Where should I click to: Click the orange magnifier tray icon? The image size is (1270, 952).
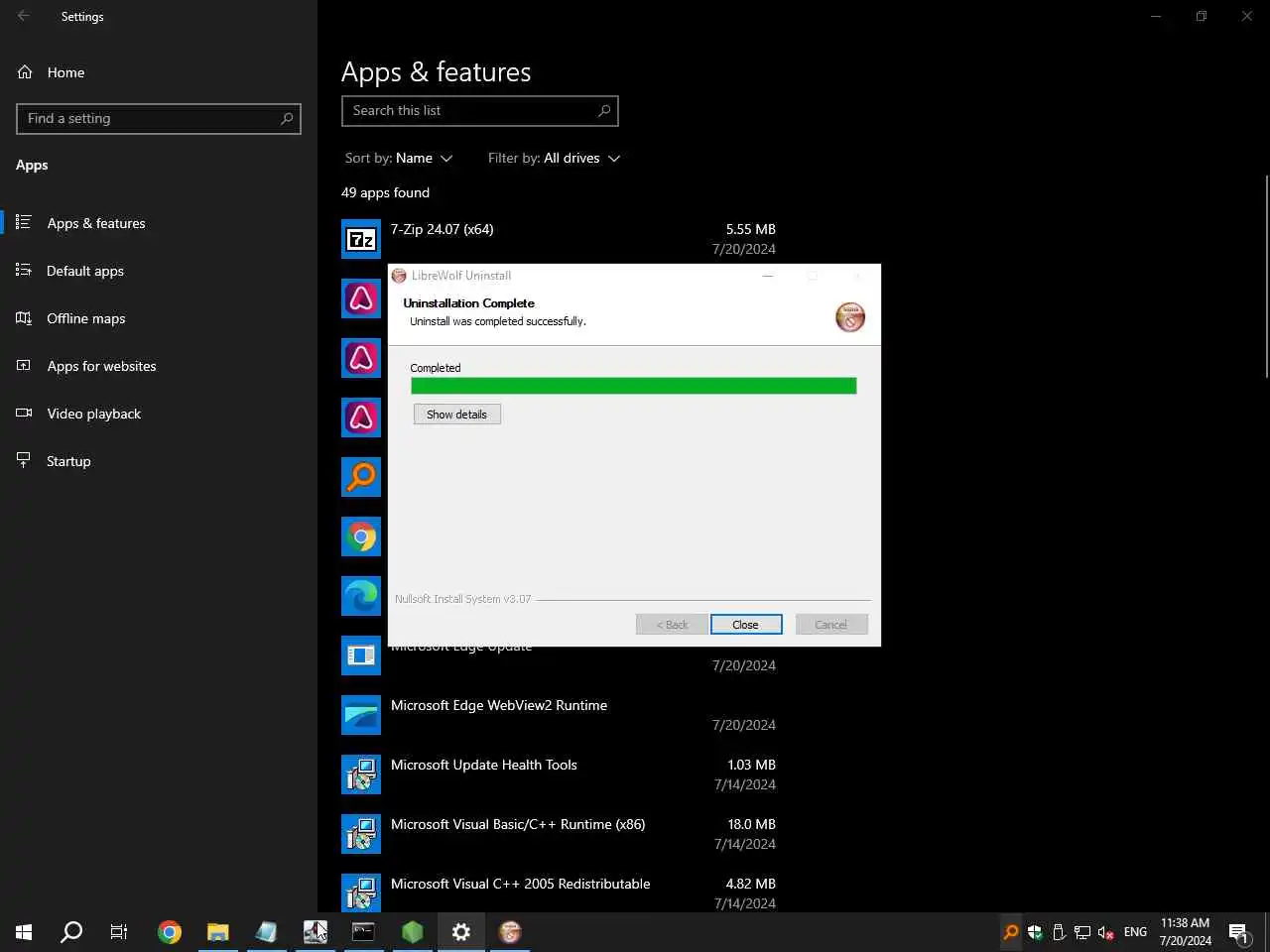click(1010, 932)
